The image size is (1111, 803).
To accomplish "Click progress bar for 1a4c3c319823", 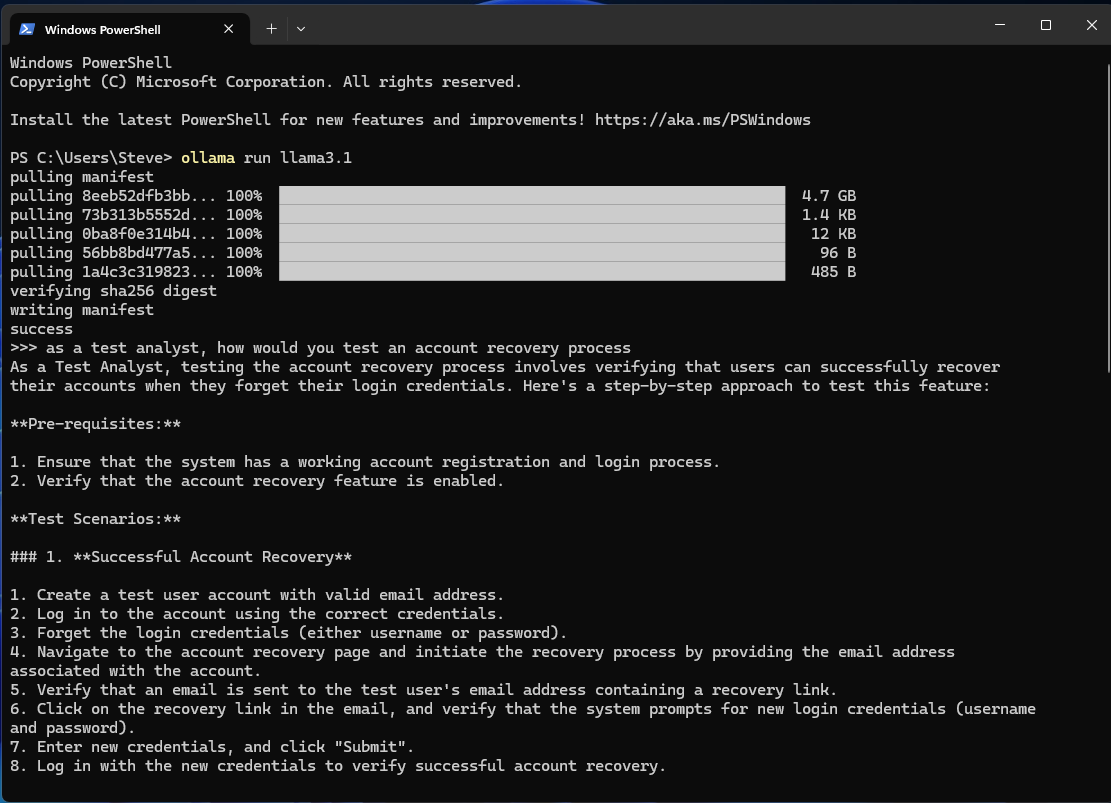I will (x=532, y=271).
